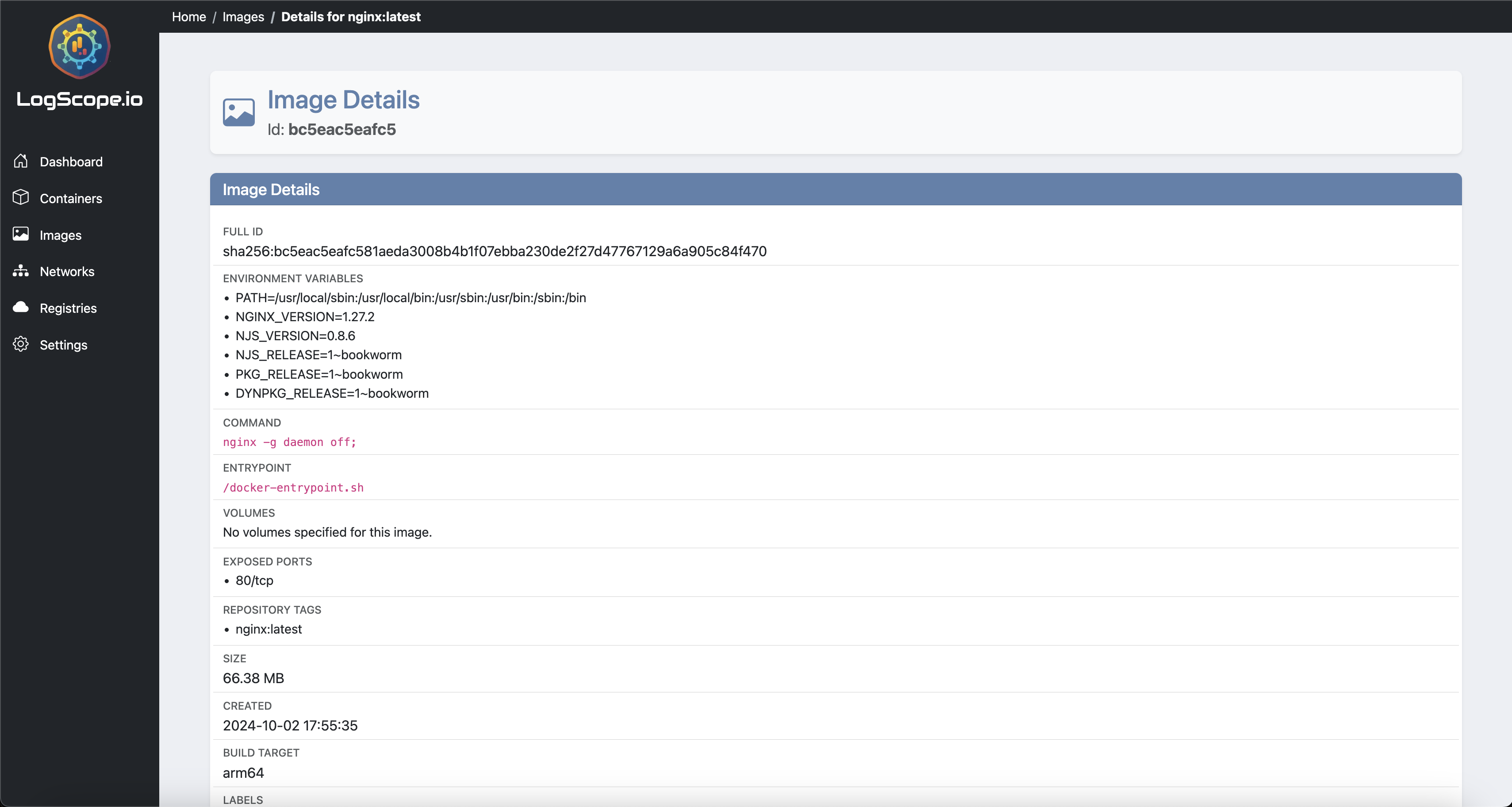This screenshot has height=807, width=1512.
Task: Navigate to the Networks section
Action: click(67, 271)
